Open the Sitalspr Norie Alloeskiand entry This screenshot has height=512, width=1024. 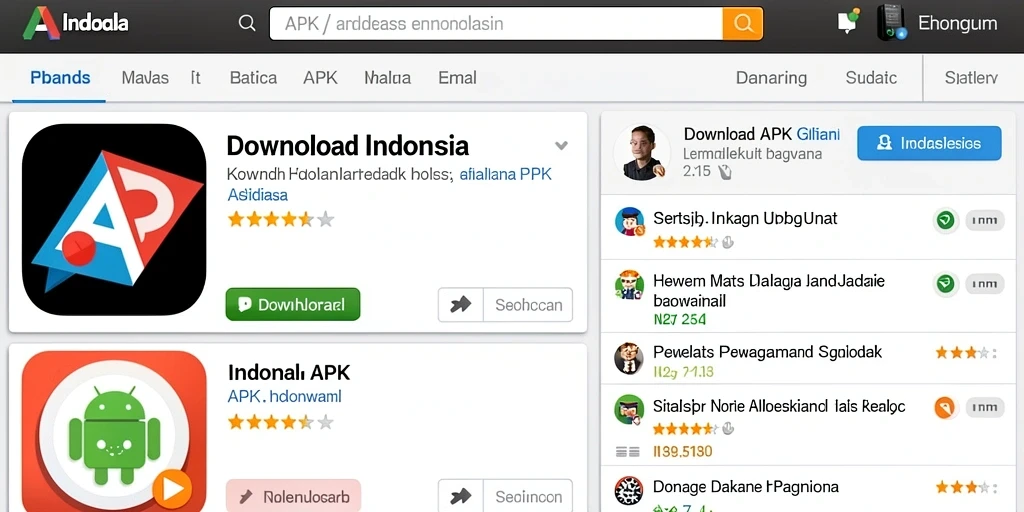(779, 406)
